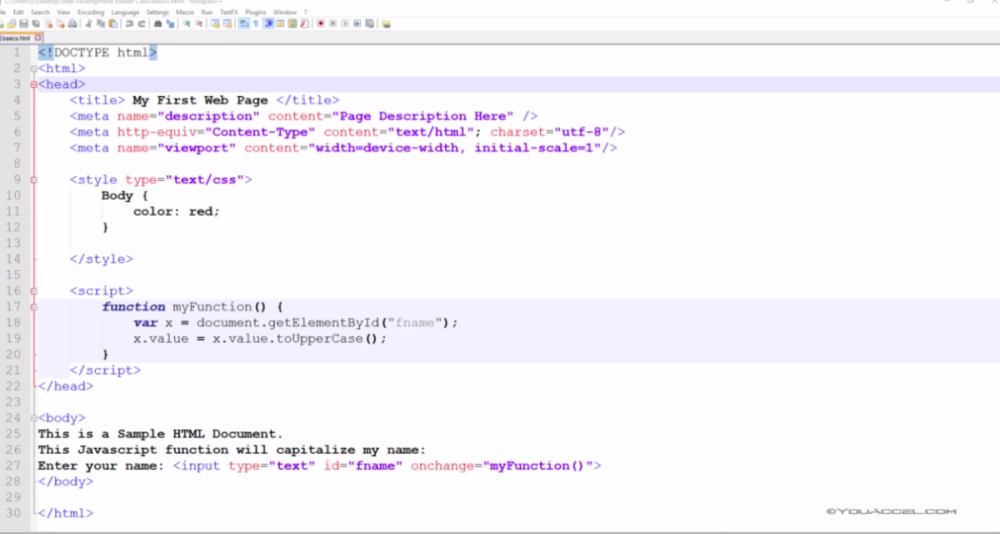Click the "color: red;" CSS rule
Viewport: 1000px width, 534px height.
point(177,211)
